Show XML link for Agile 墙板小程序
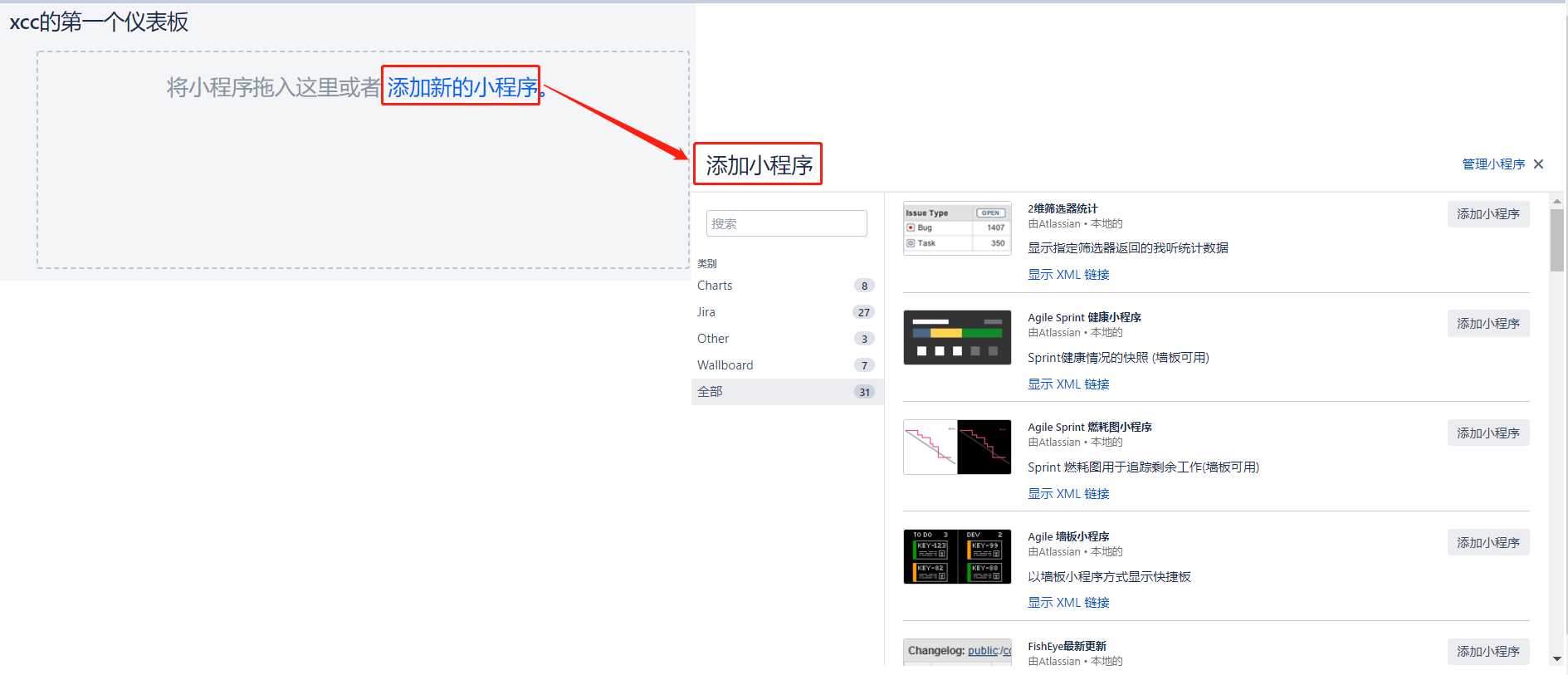Screen dimensions: 1568x675 pos(1068,603)
